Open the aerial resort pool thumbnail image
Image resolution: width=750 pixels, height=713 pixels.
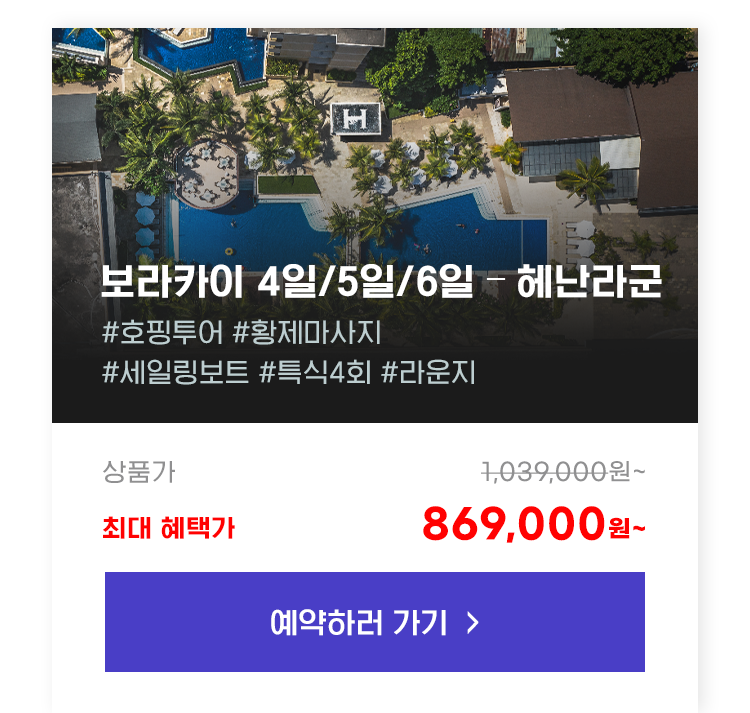(375, 225)
